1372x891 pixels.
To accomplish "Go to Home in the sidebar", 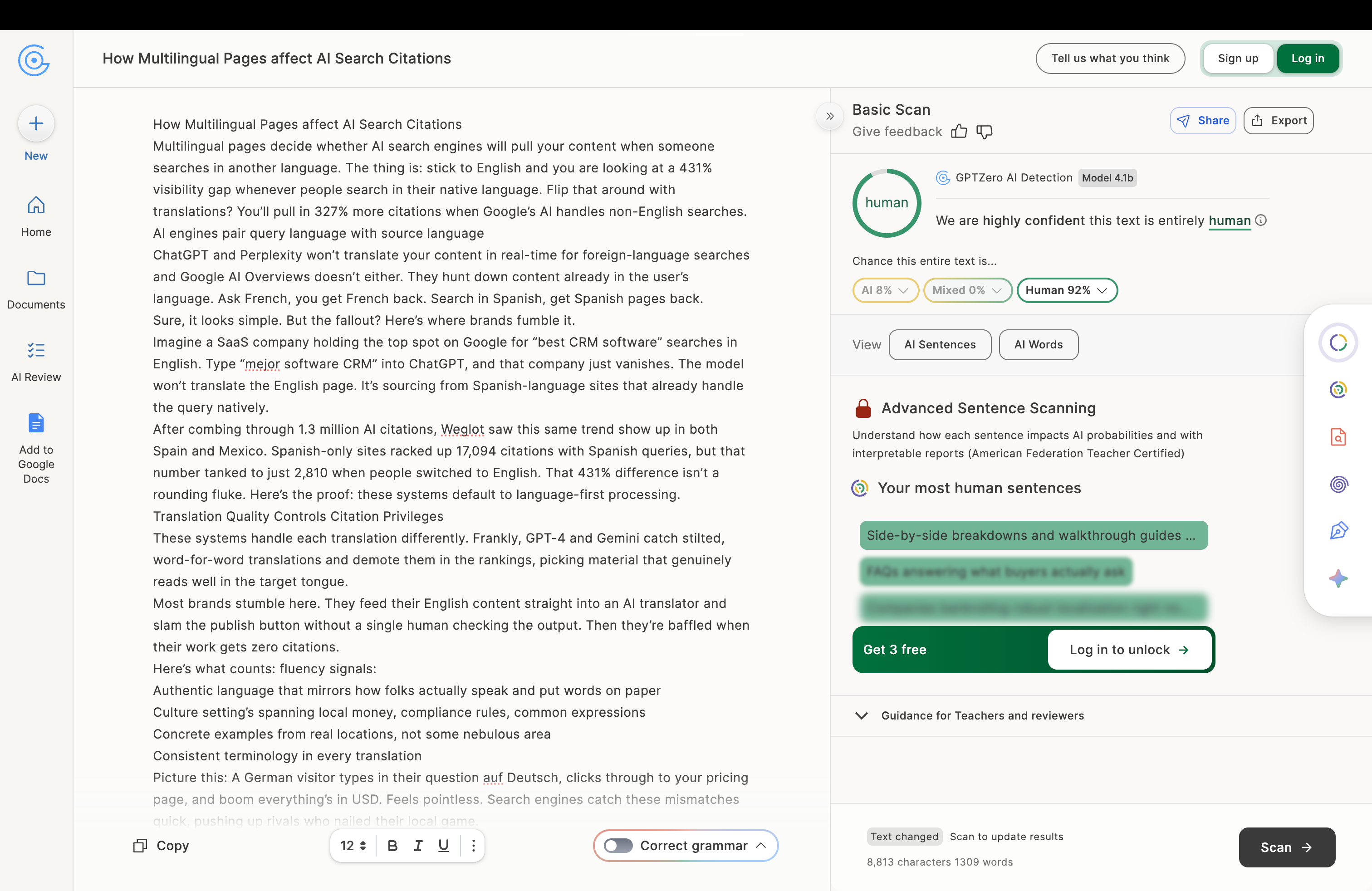I will [x=36, y=217].
